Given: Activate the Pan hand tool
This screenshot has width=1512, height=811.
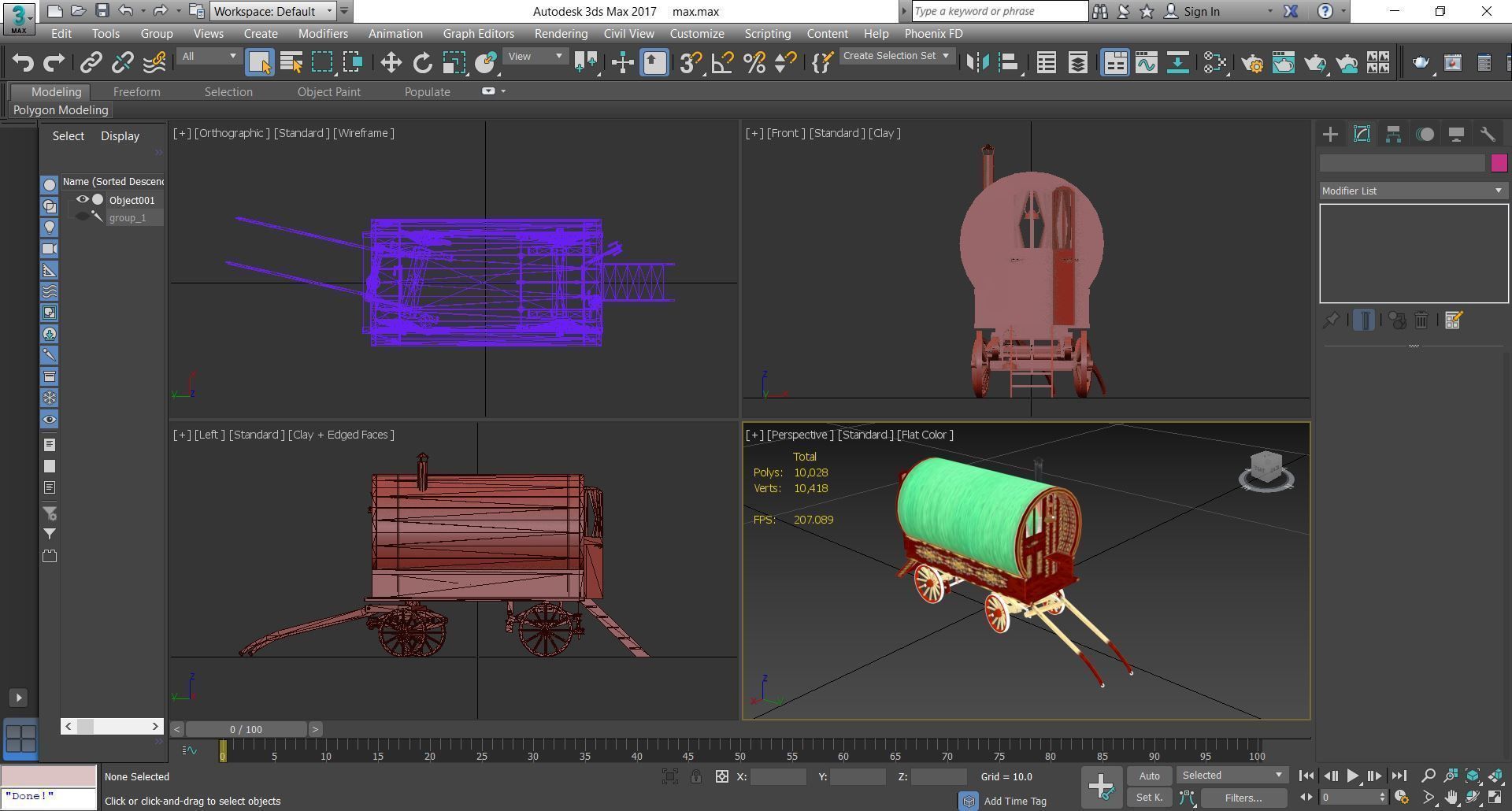Looking at the screenshot, I should tap(1451, 797).
